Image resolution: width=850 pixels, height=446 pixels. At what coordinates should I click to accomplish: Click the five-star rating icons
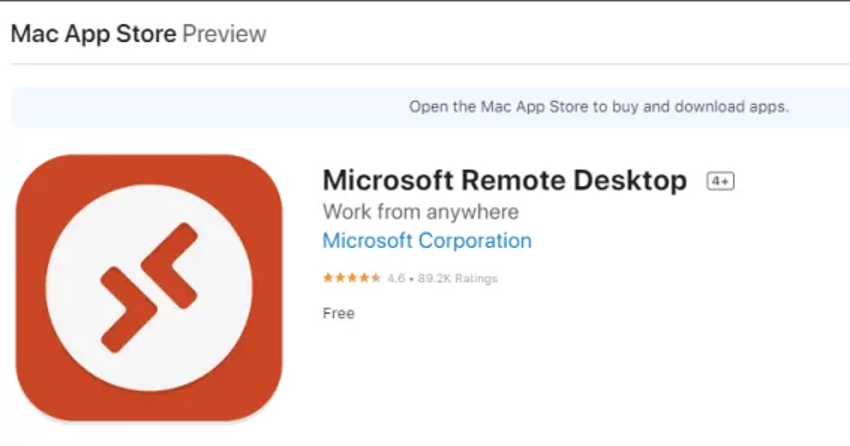pyautogui.click(x=352, y=278)
